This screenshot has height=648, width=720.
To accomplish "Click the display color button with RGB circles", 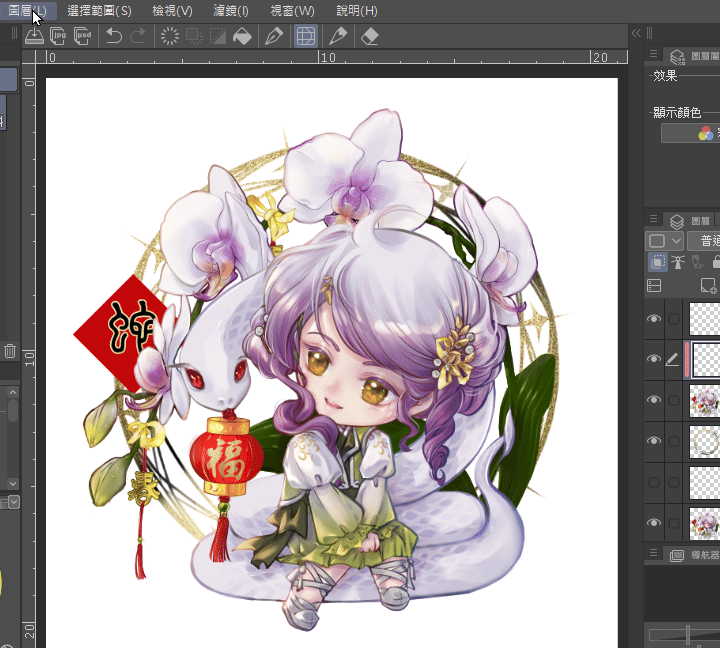I will point(691,133).
